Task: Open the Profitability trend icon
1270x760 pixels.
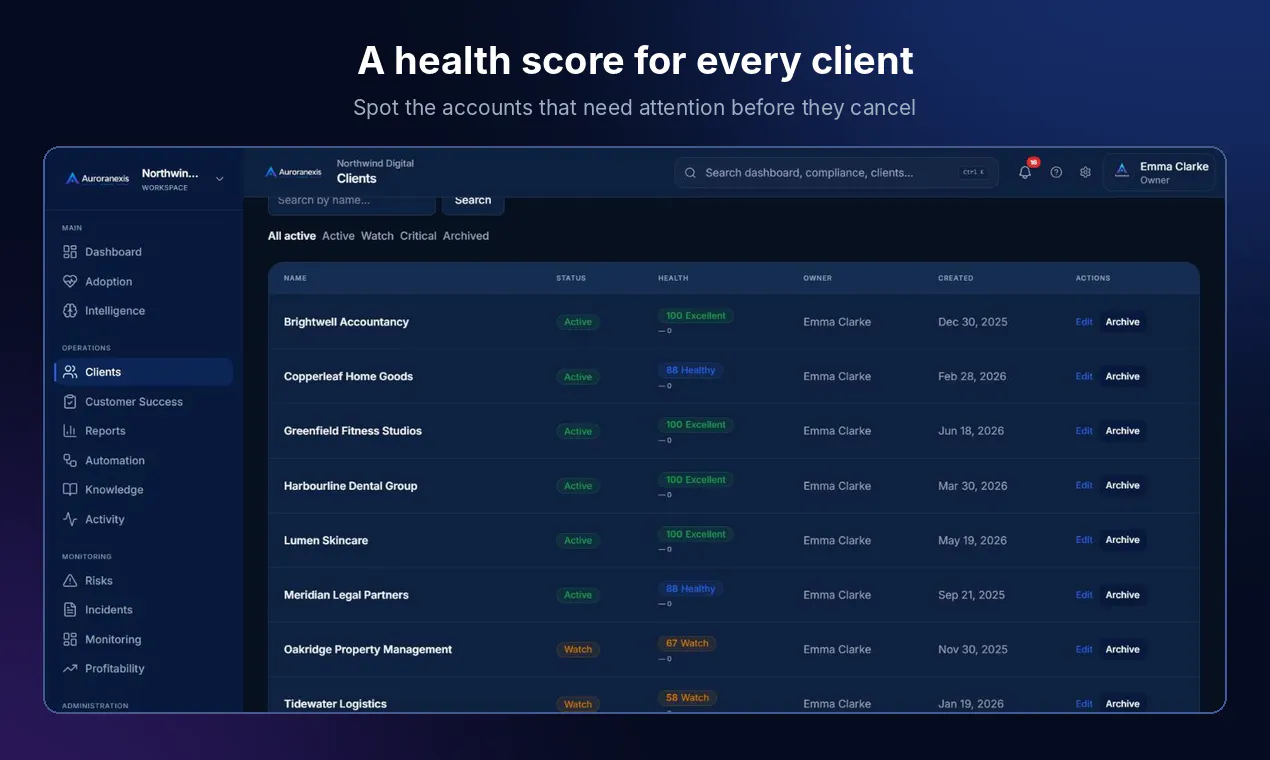Action: coord(70,669)
